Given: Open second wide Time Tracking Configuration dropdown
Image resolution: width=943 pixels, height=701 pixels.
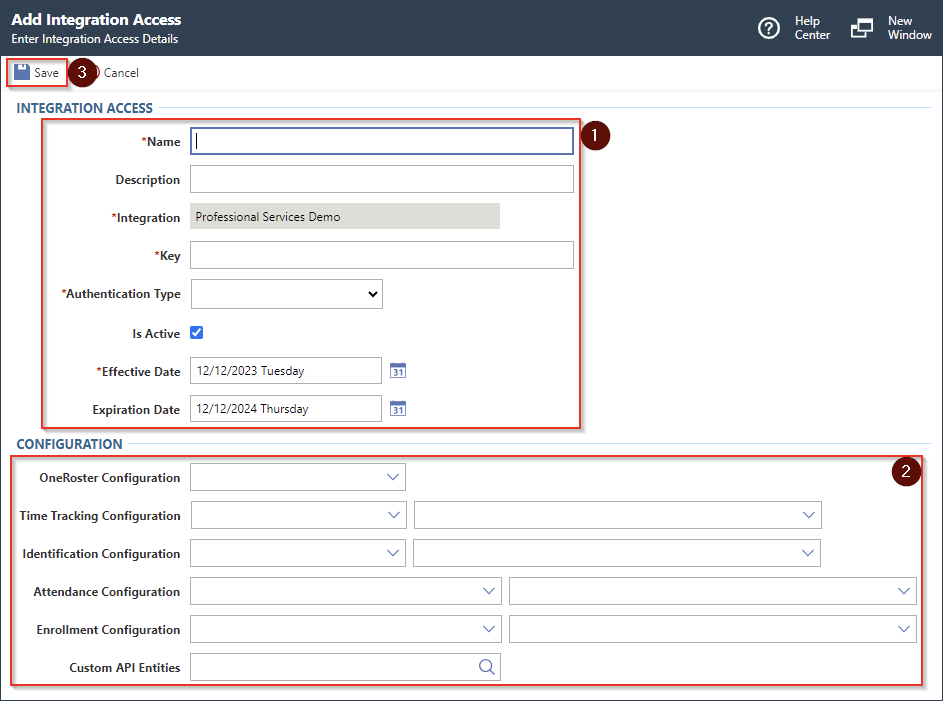Looking at the screenshot, I should (618, 515).
